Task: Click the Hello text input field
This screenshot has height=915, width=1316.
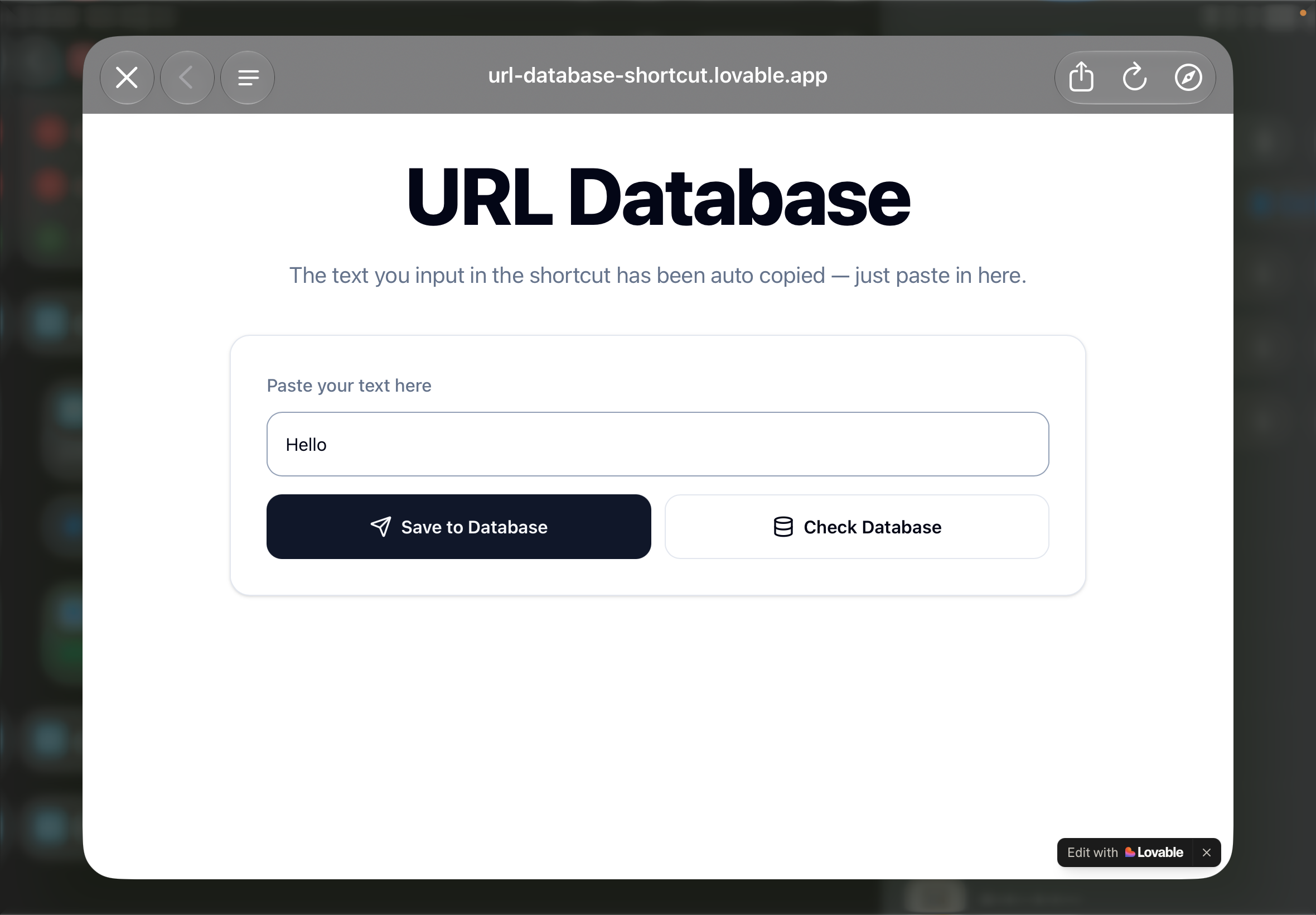Action: 657,444
